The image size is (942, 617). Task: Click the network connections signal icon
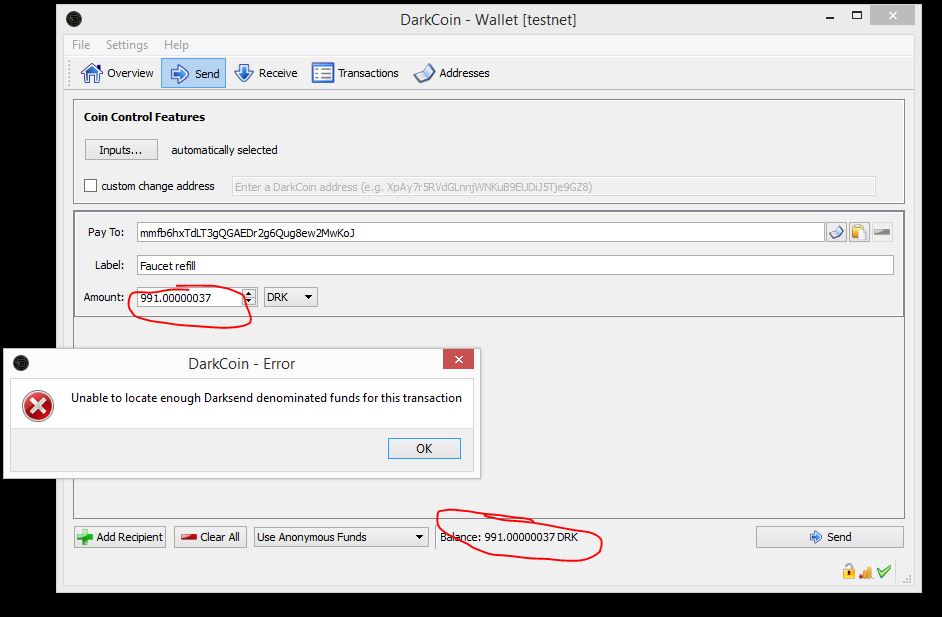click(x=866, y=573)
